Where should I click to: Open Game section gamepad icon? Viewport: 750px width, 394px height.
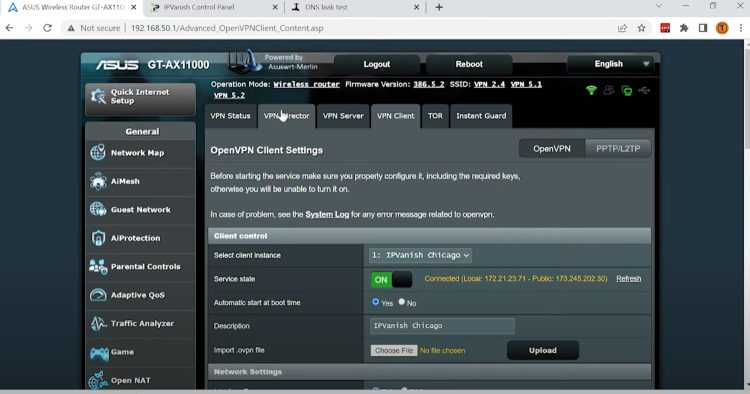tap(99, 353)
